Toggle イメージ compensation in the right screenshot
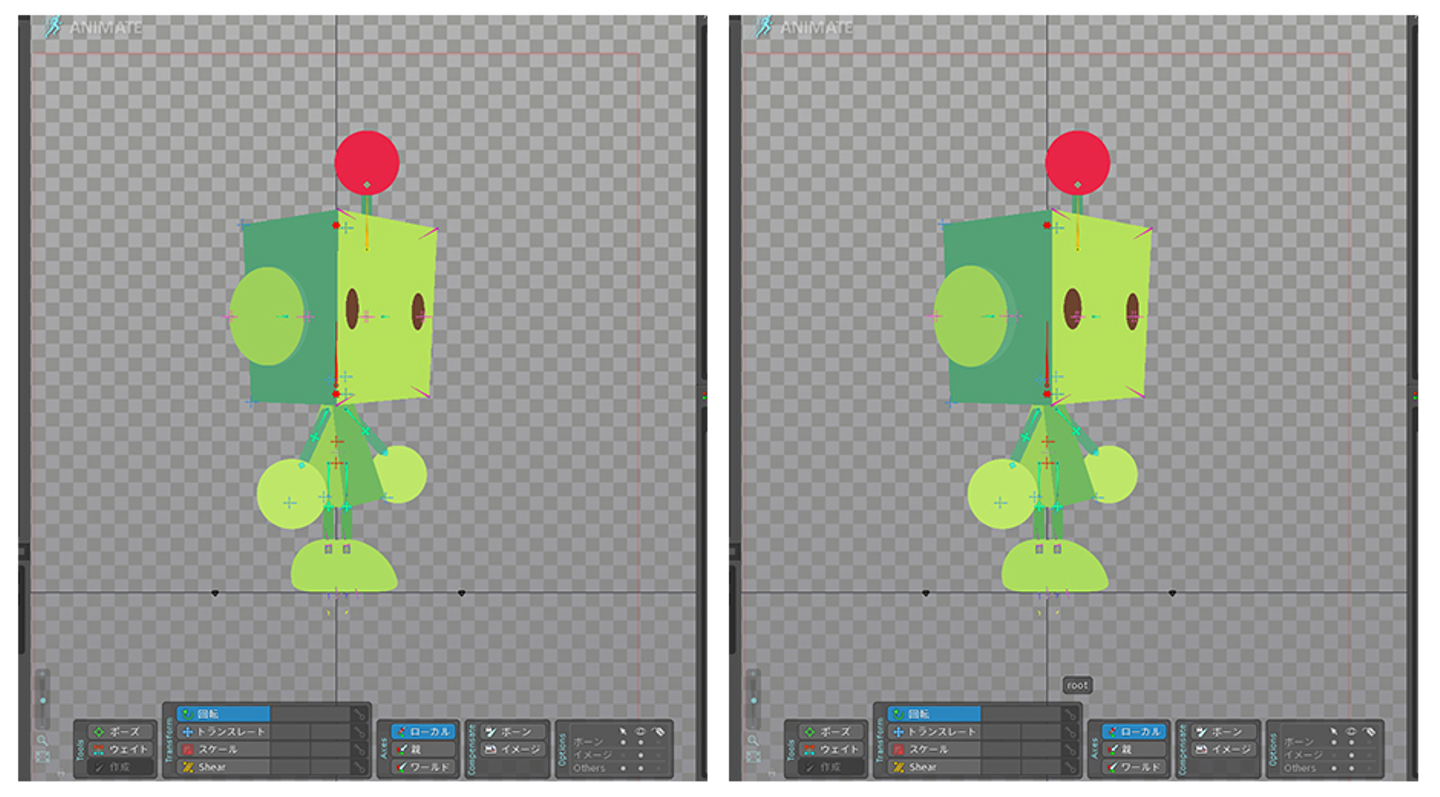 pyautogui.click(x=1223, y=749)
